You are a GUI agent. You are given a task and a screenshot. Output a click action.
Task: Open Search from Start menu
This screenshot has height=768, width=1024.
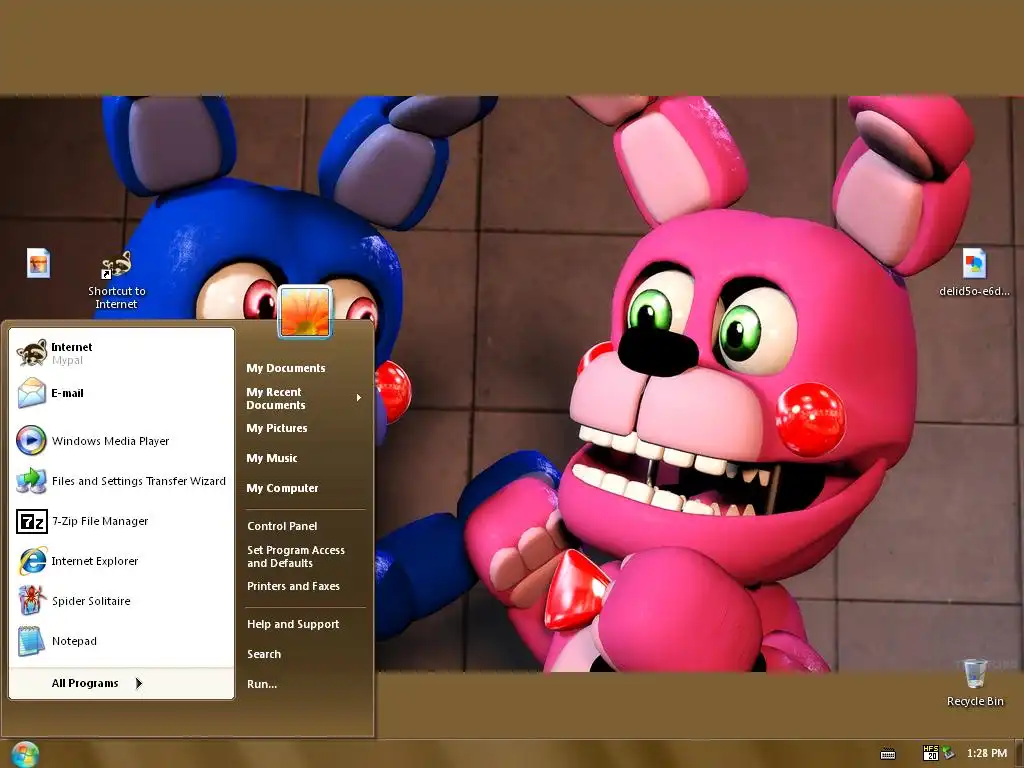pos(264,654)
